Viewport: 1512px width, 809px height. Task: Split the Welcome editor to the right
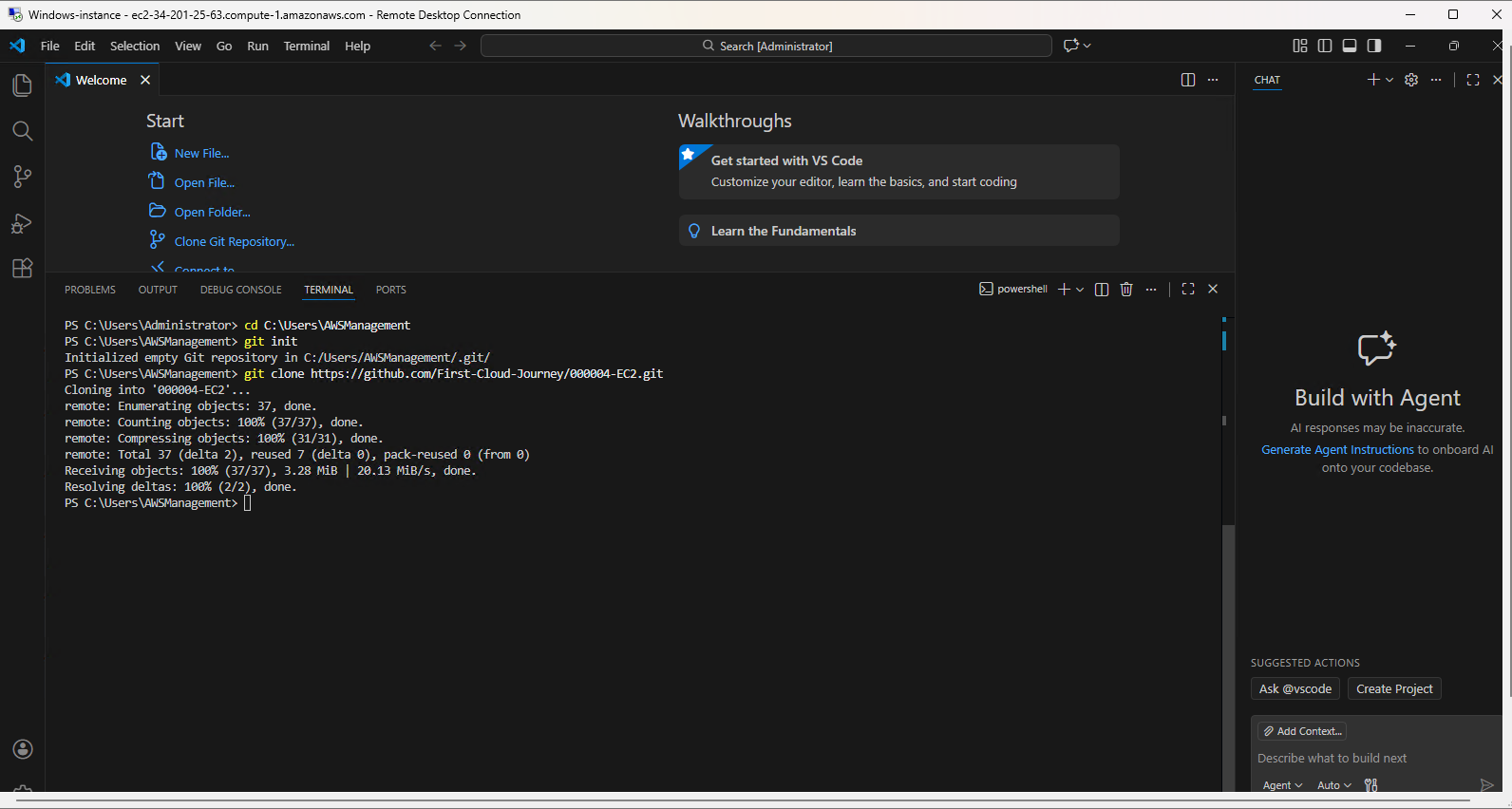tap(1187, 80)
